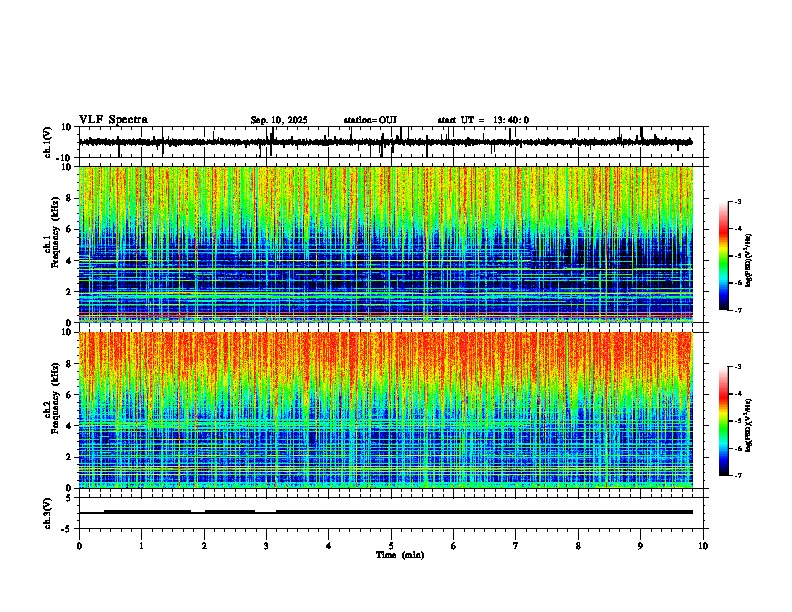This screenshot has width=792, height=612.
Task: Click the 'ch.1(V)' axis label
Action: [x=48, y=142]
